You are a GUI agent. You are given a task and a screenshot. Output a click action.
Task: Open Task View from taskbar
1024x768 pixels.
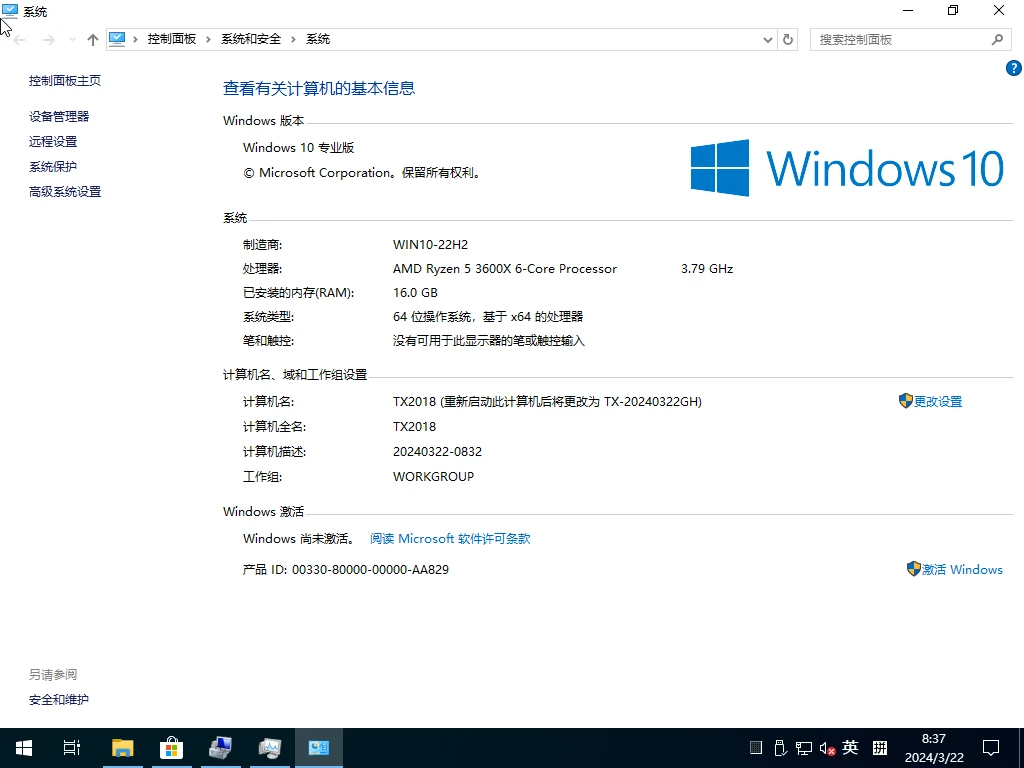coord(70,747)
